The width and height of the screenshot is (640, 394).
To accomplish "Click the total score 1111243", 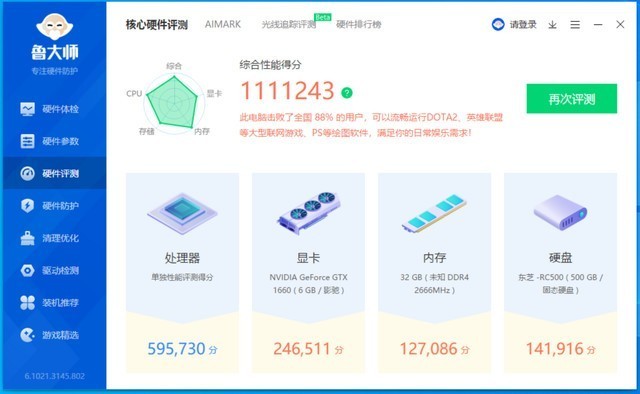I will (287, 91).
